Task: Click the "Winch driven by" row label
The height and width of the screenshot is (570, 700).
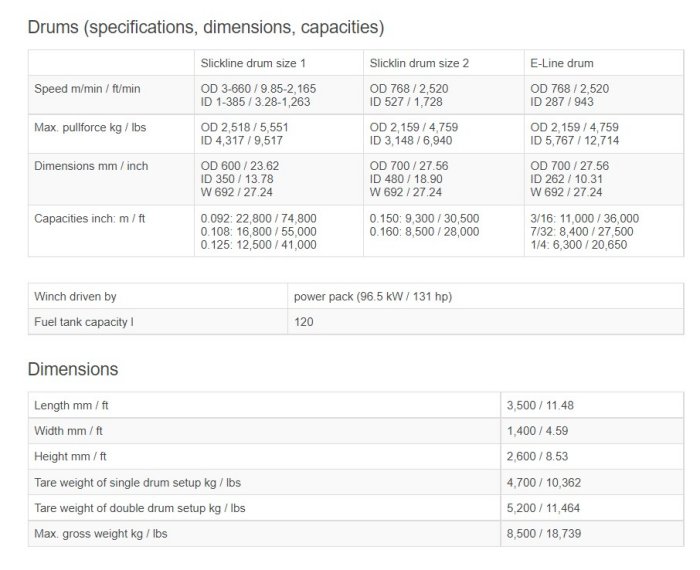Action: click(75, 297)
